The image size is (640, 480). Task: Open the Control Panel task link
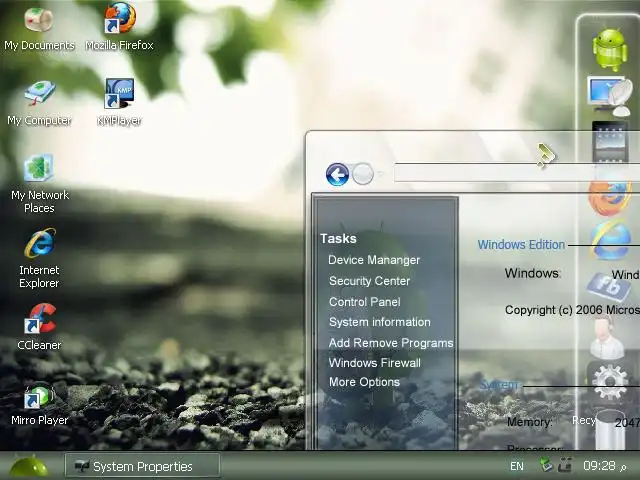[x=364, y=302]
